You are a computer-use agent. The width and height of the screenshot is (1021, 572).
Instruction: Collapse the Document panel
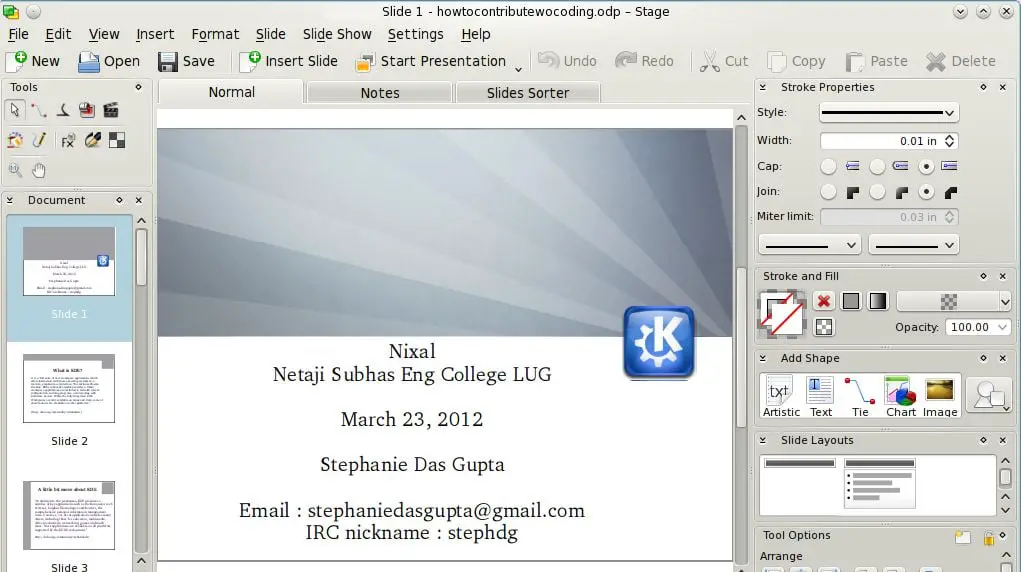(10, 200)
